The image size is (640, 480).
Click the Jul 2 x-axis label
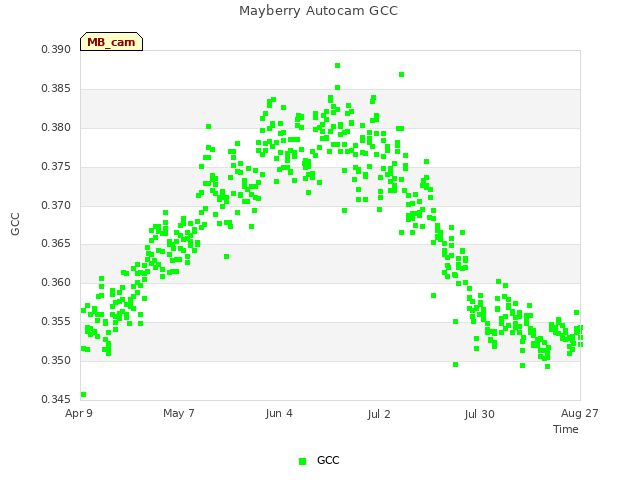point(379,414)
